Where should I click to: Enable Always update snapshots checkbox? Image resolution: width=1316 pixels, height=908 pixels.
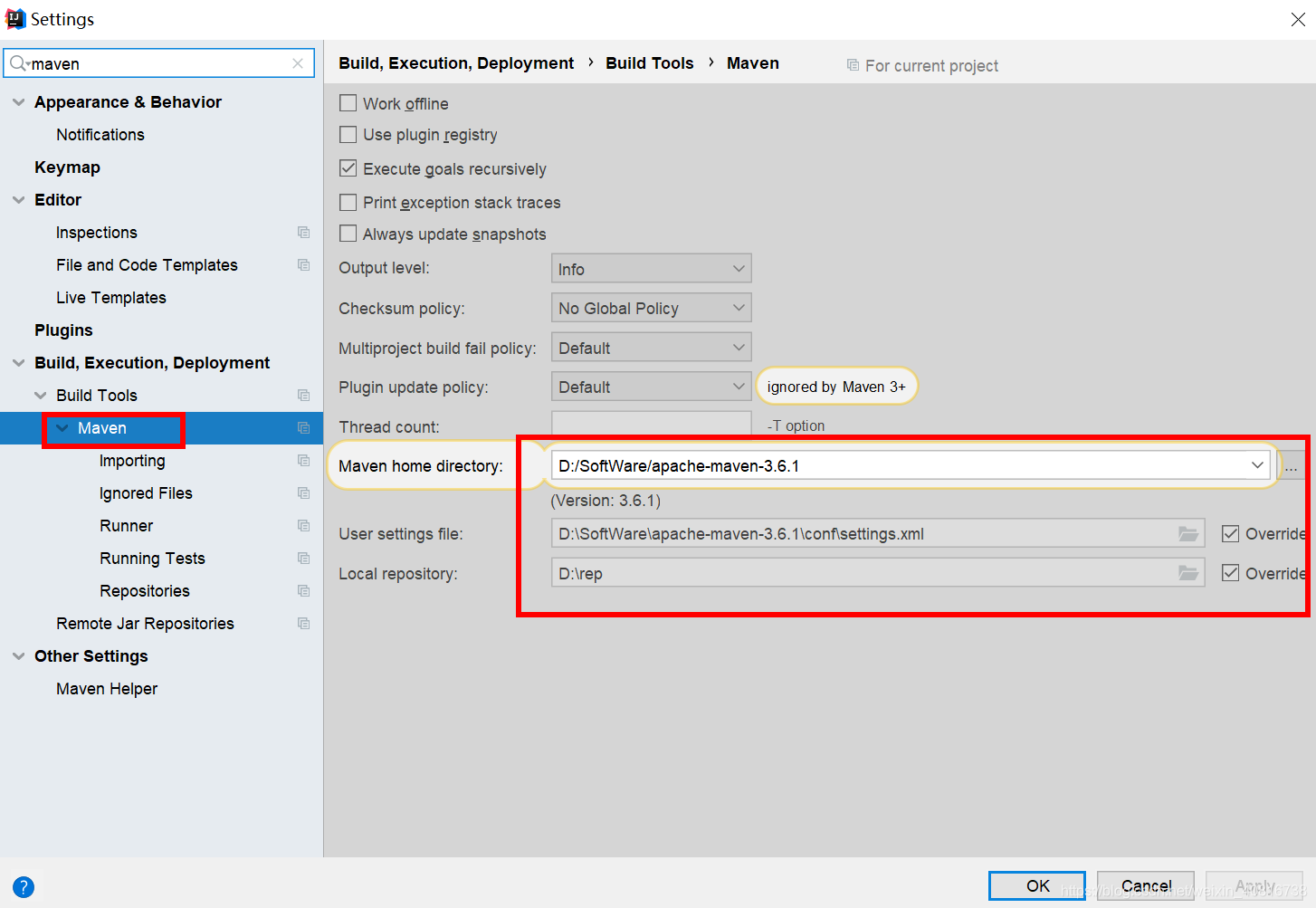(x=348, y=234)
